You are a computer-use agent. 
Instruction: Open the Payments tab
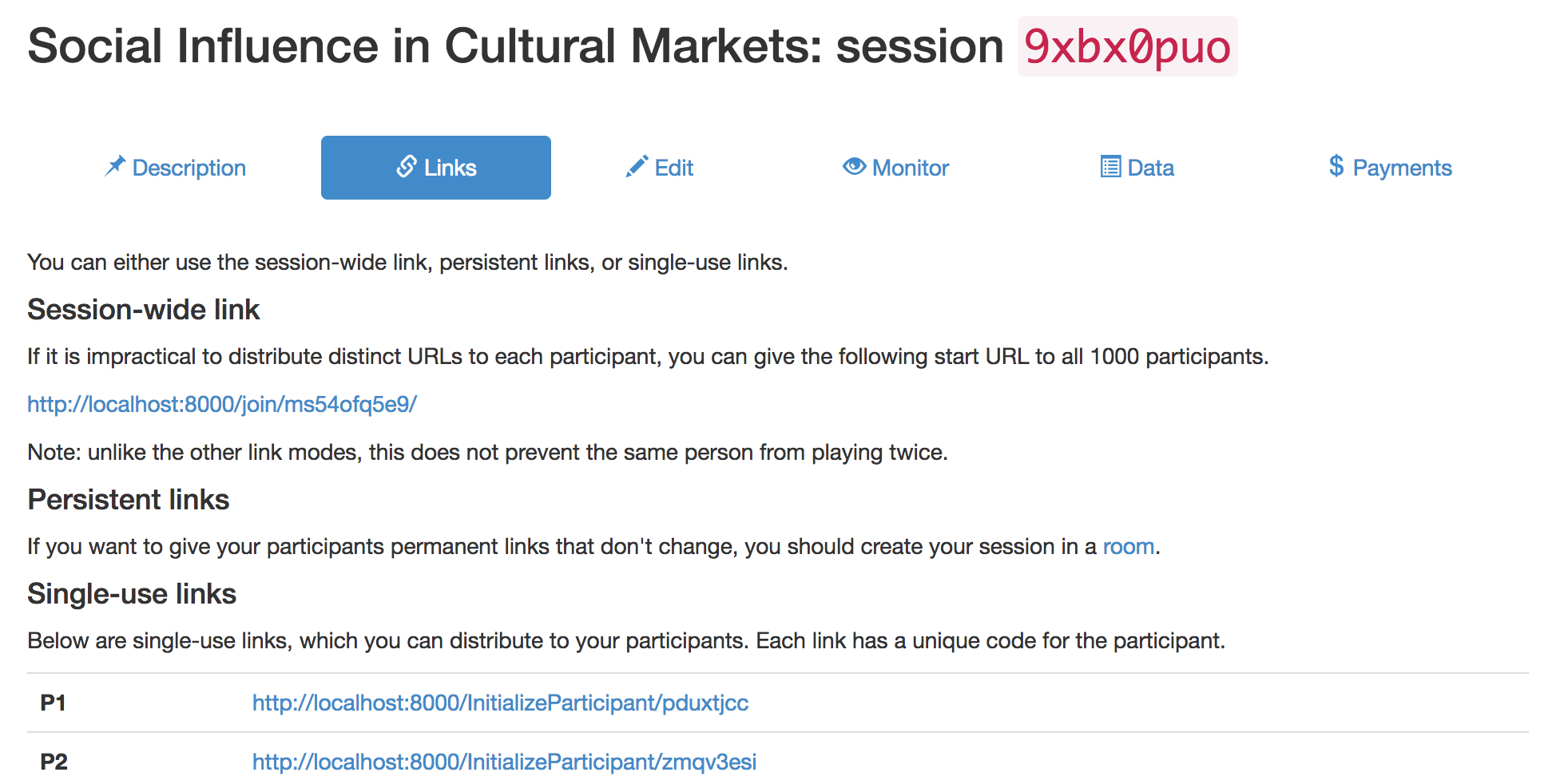1390,168
